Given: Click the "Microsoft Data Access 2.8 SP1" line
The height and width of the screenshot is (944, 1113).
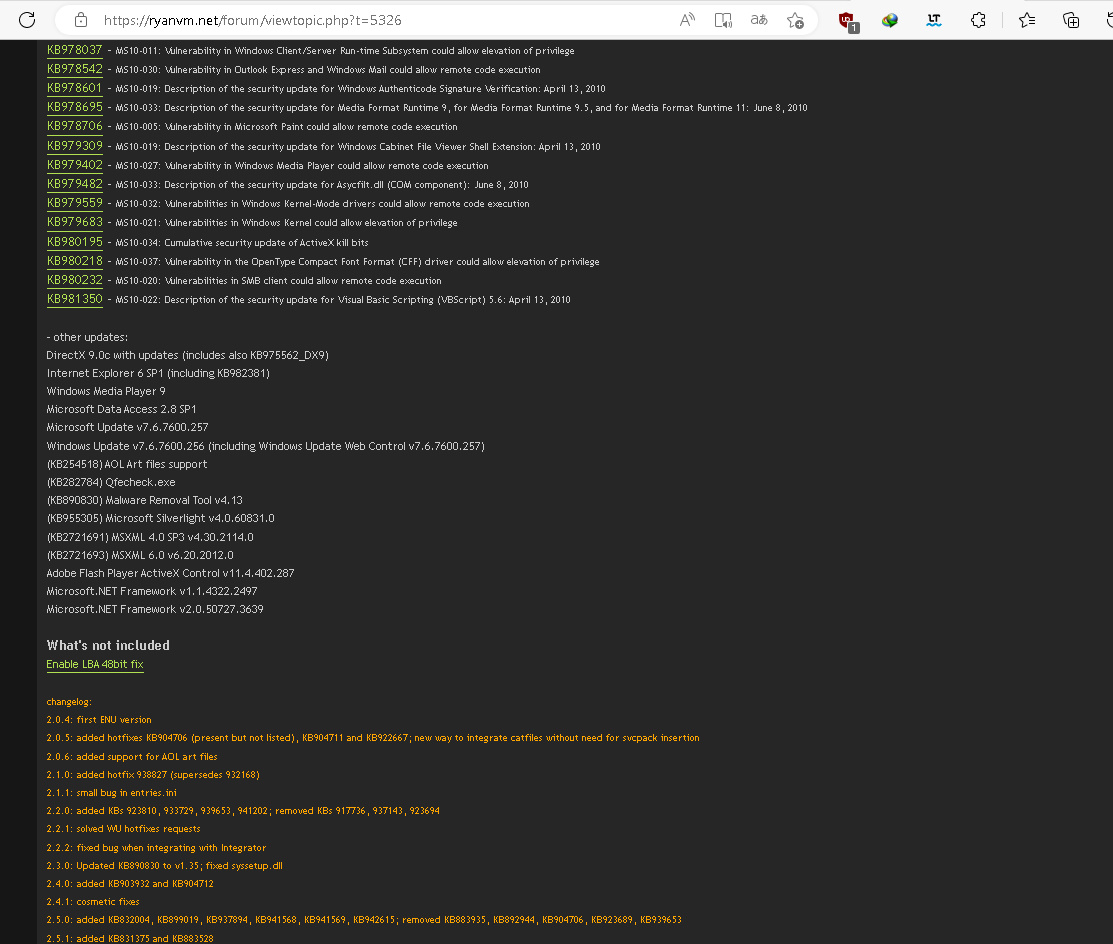Looking at the screenshot, I should click(x=121, y=410).
